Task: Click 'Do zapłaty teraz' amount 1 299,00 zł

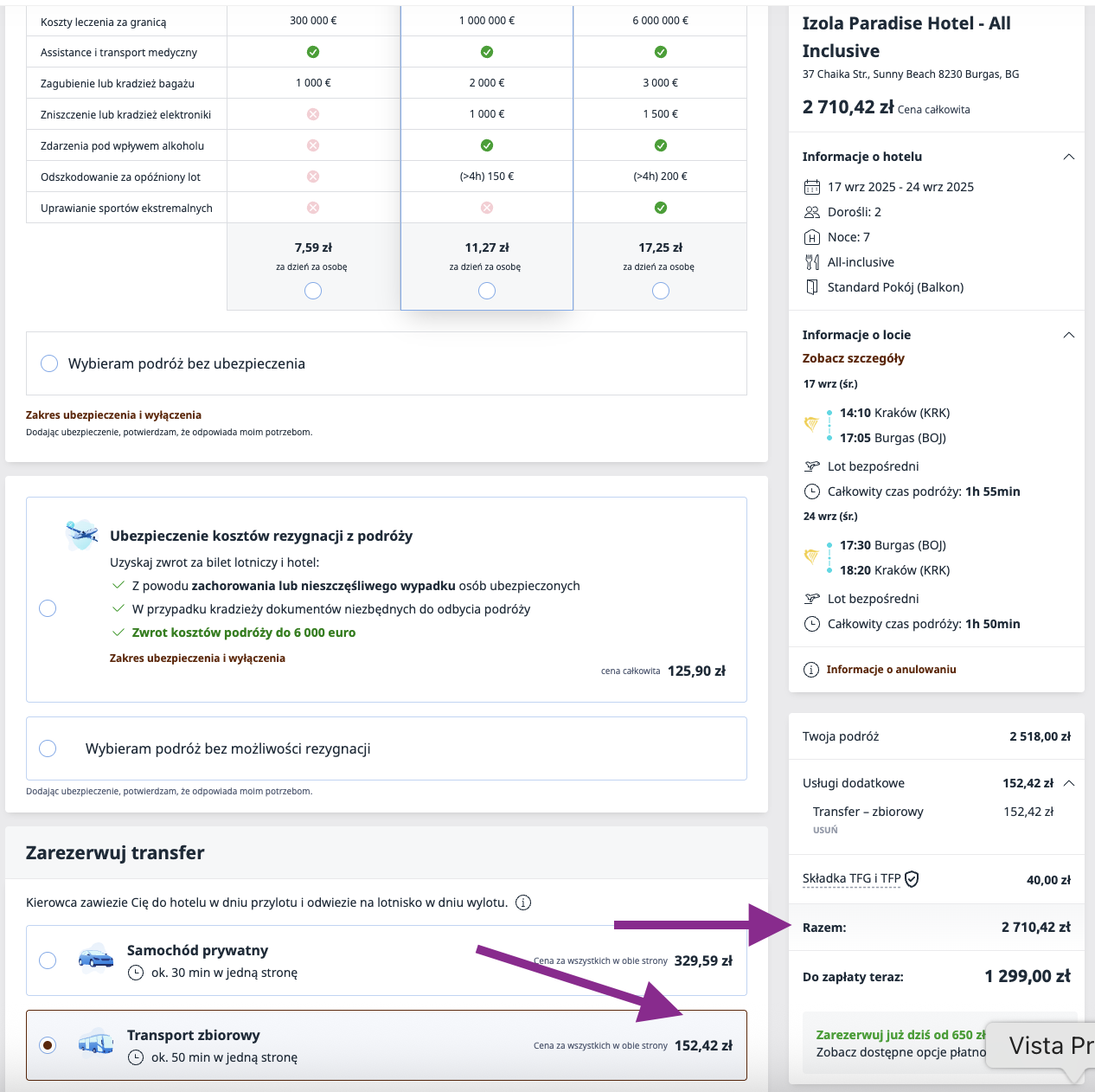Action: click(1028, 976)
